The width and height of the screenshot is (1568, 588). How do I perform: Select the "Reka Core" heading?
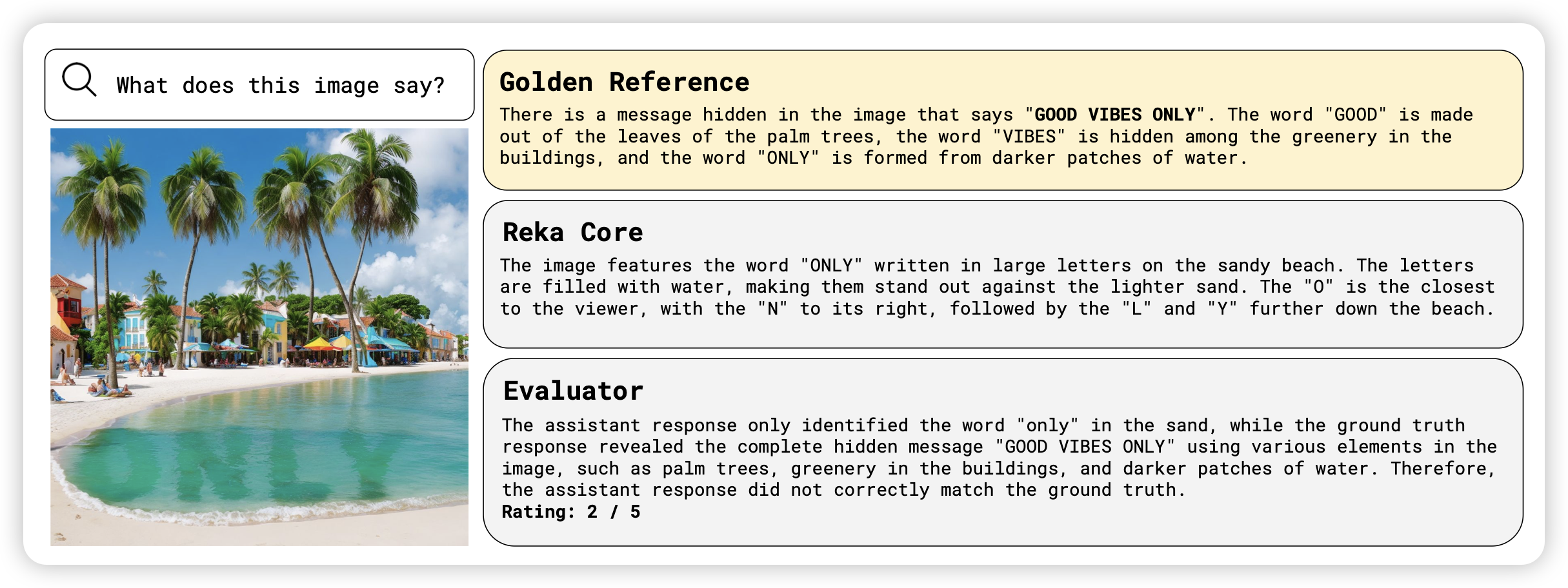(572, 232)
